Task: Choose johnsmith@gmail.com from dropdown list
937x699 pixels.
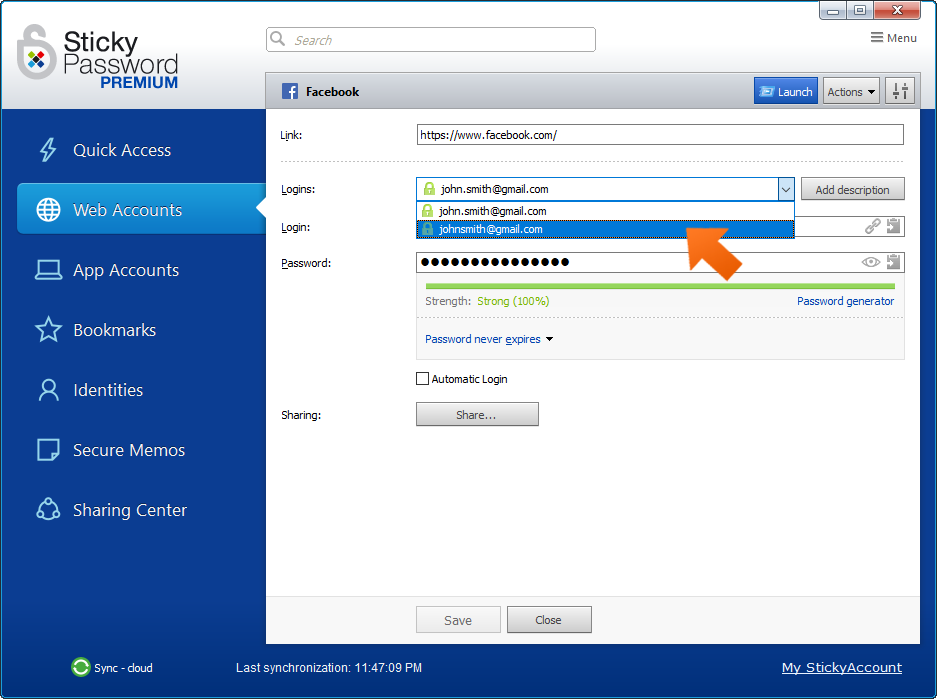Action: tap(605, 229)
